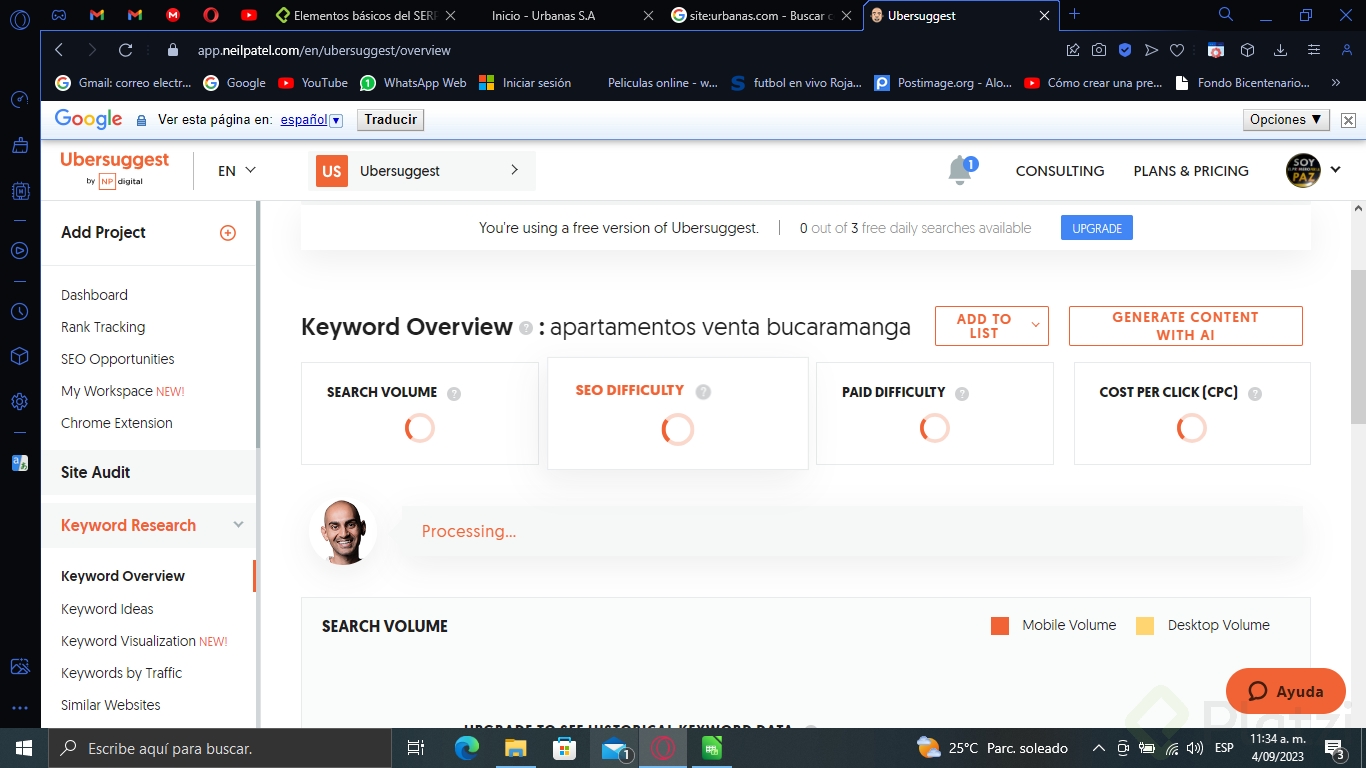The image size is (1366, 768).
Task: Open Microsoft Edge from the taskbar
Action: 467,748
